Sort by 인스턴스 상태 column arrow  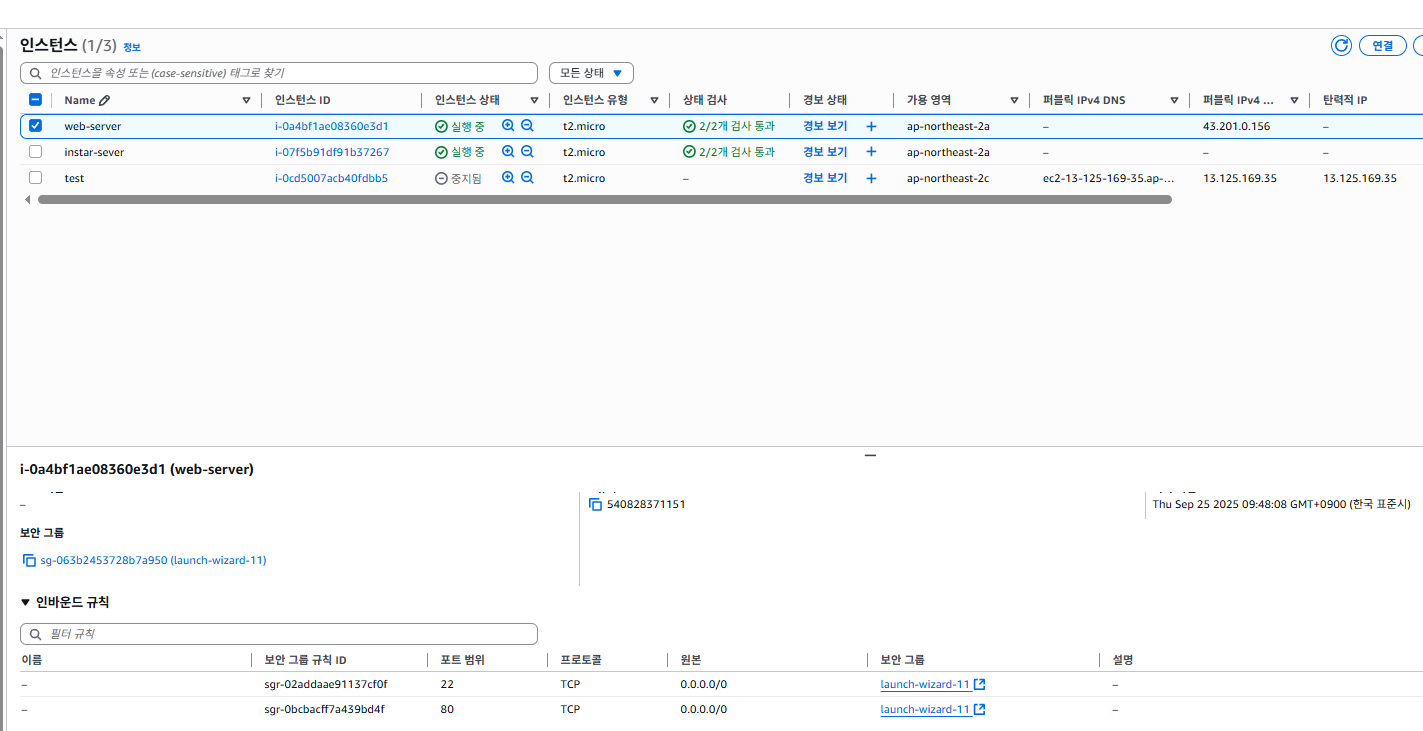tap(534, 100)
